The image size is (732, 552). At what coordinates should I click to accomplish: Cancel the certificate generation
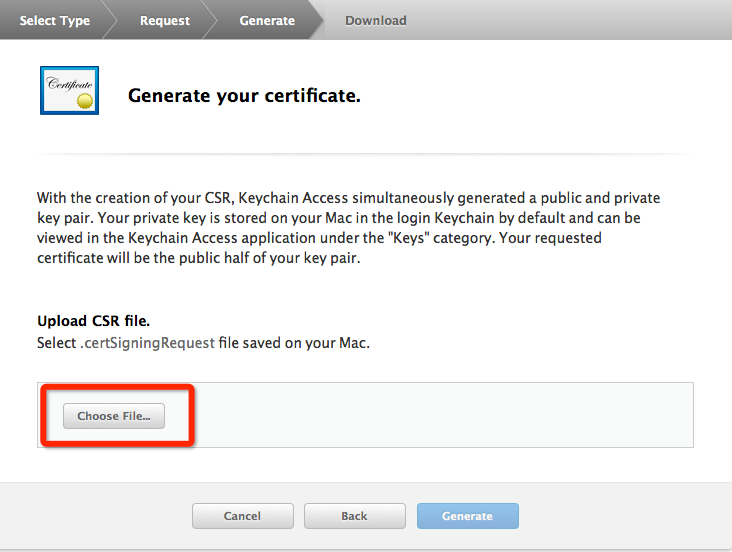click(242, 516)
